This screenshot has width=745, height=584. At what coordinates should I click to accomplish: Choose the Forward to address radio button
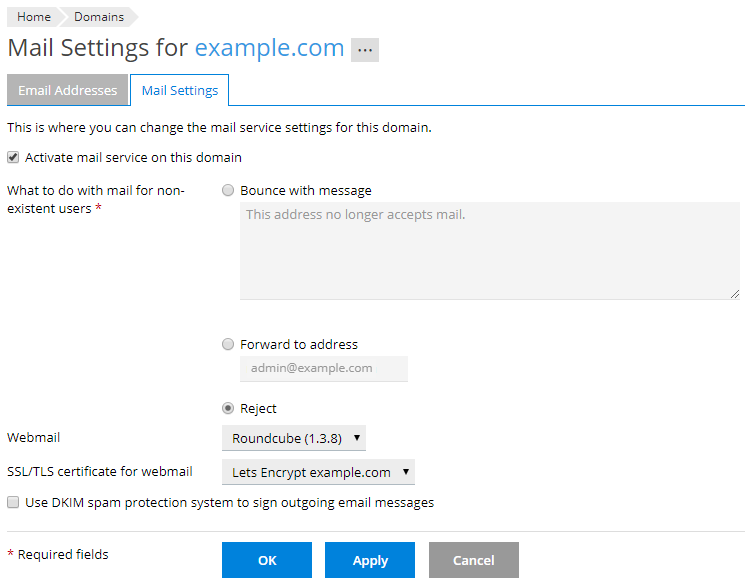point(229,345)
